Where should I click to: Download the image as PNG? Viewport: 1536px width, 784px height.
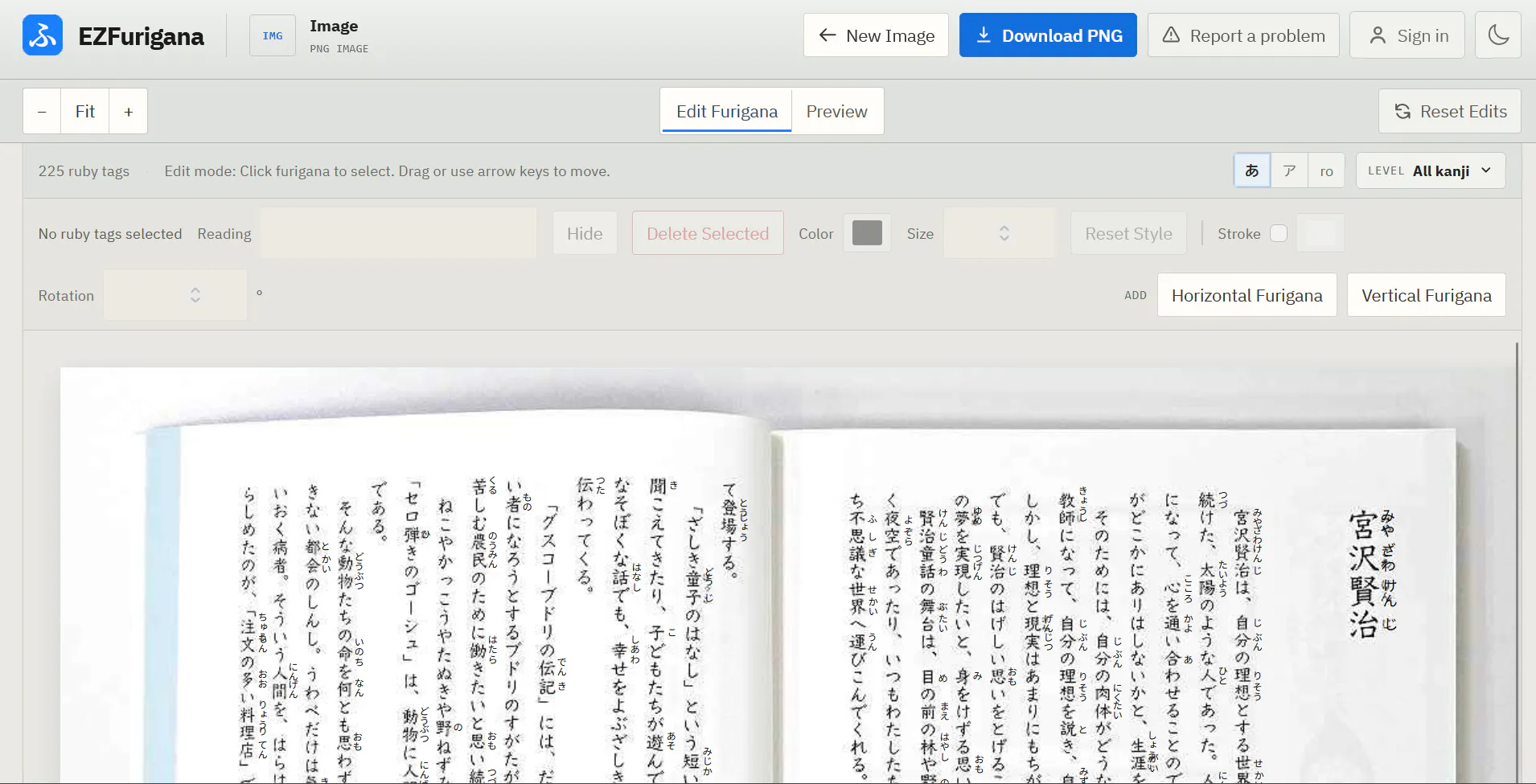click(x=1048, y=35)
